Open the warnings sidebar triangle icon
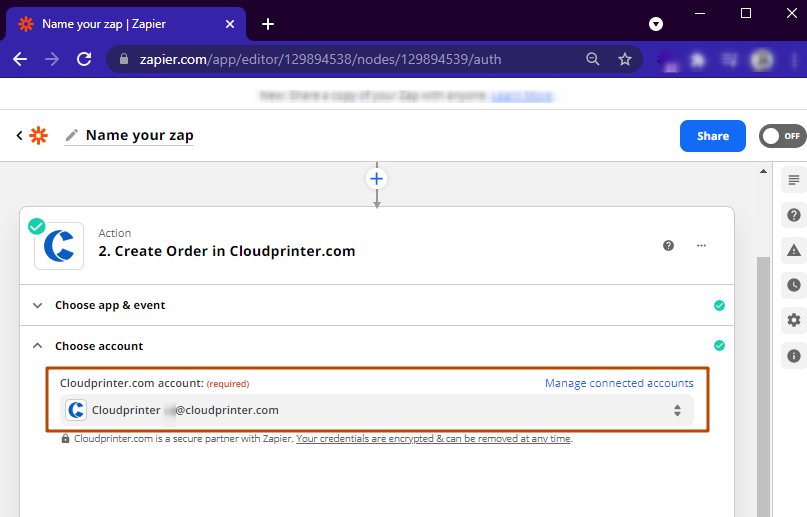This screenshot has width=807, height=517. pos(794,251)
